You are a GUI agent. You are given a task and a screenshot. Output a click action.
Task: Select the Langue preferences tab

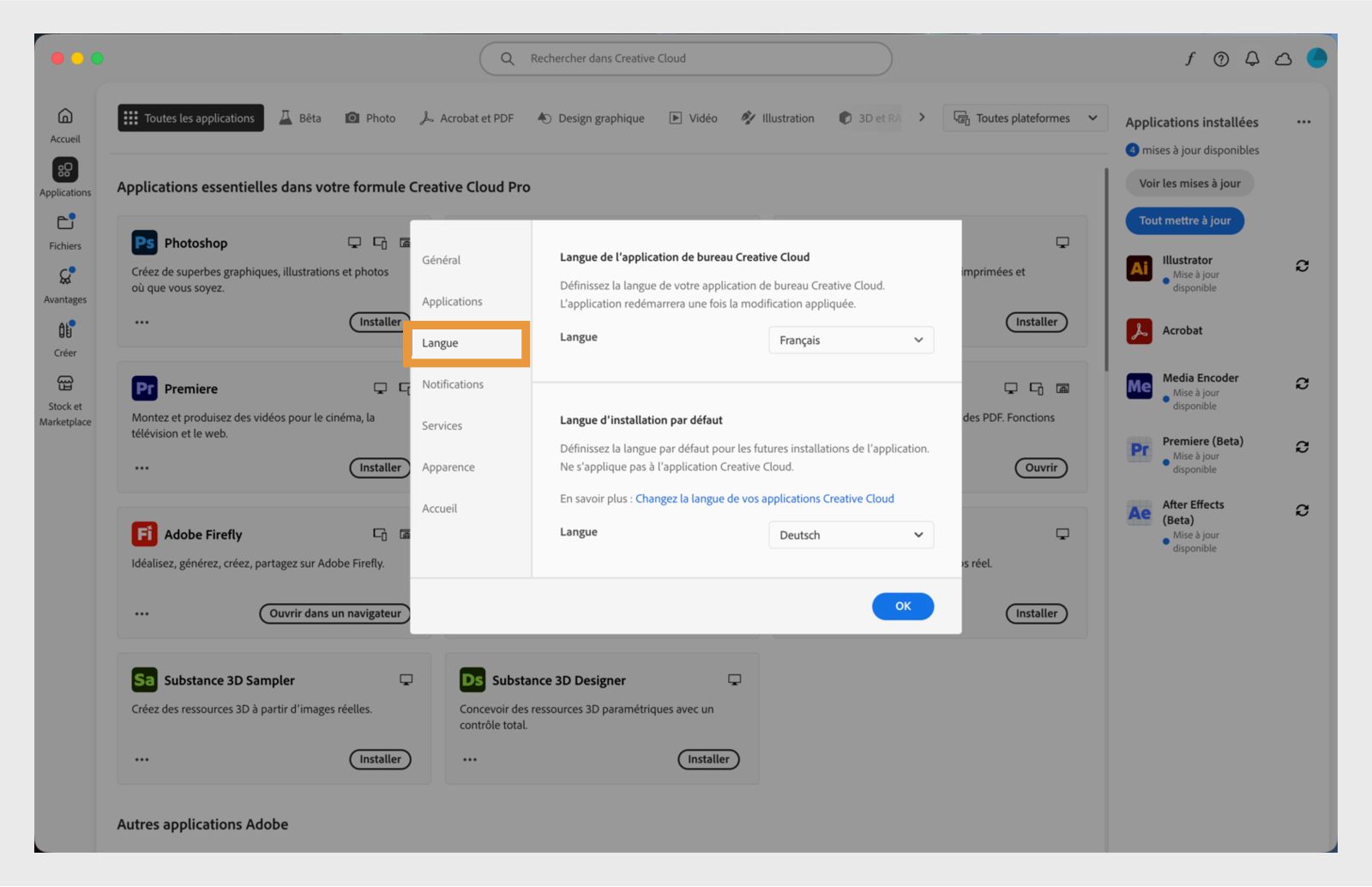pos(466,343)
